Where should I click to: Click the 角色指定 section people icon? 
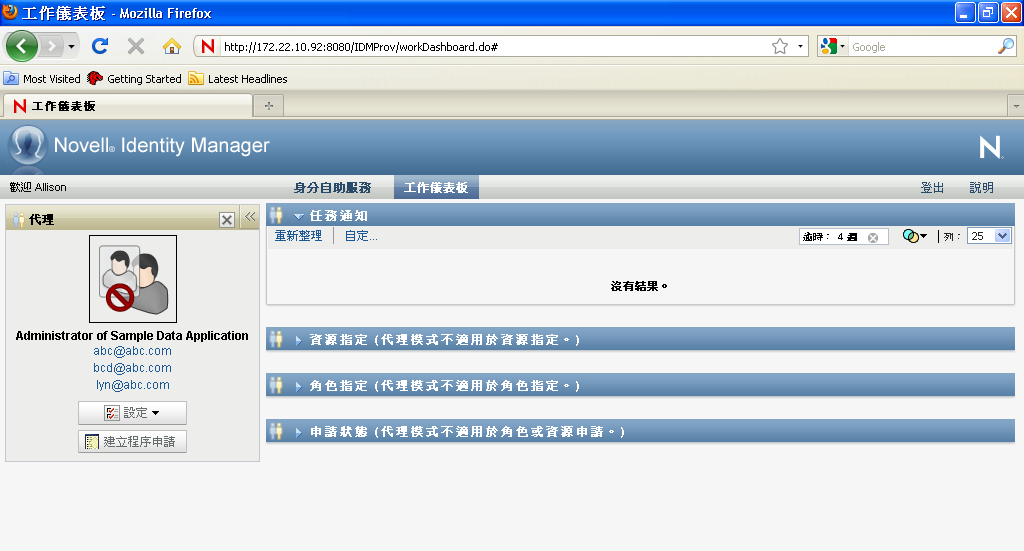pos(276,385)
